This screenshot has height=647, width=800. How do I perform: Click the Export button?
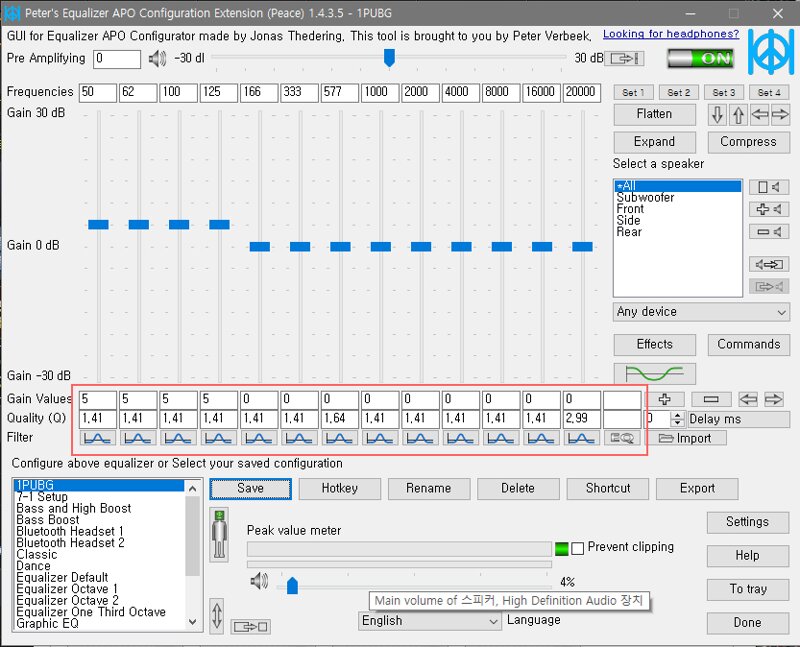[697, 489]
